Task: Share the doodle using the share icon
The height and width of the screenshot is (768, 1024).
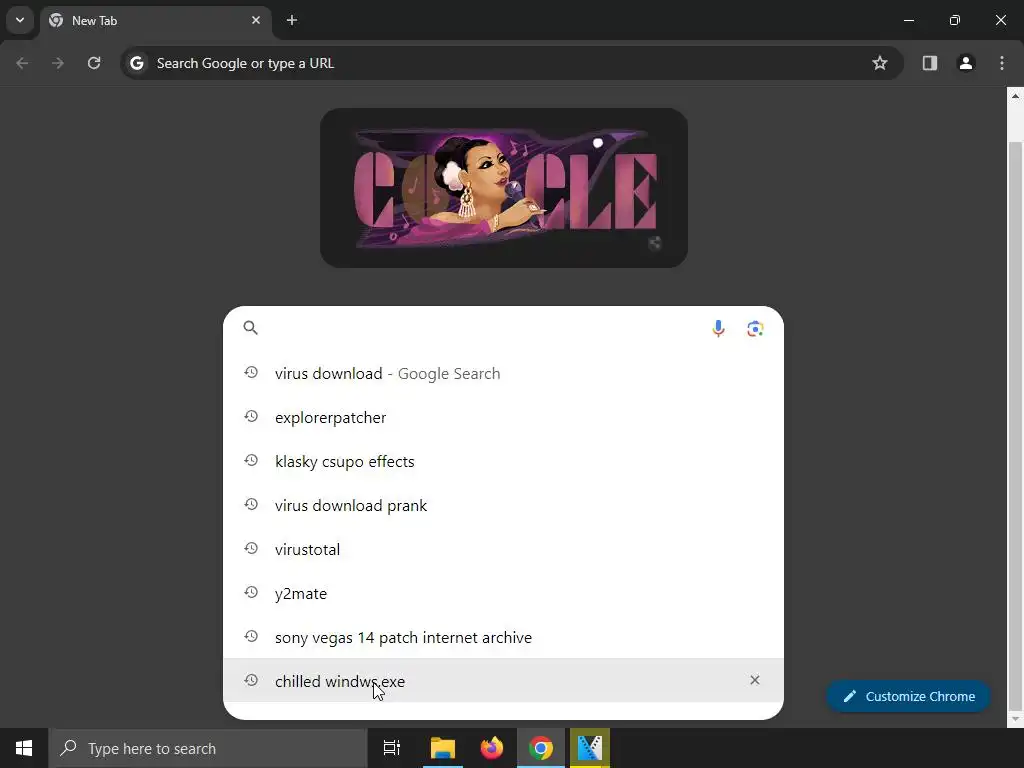Action: coord(655,244)
